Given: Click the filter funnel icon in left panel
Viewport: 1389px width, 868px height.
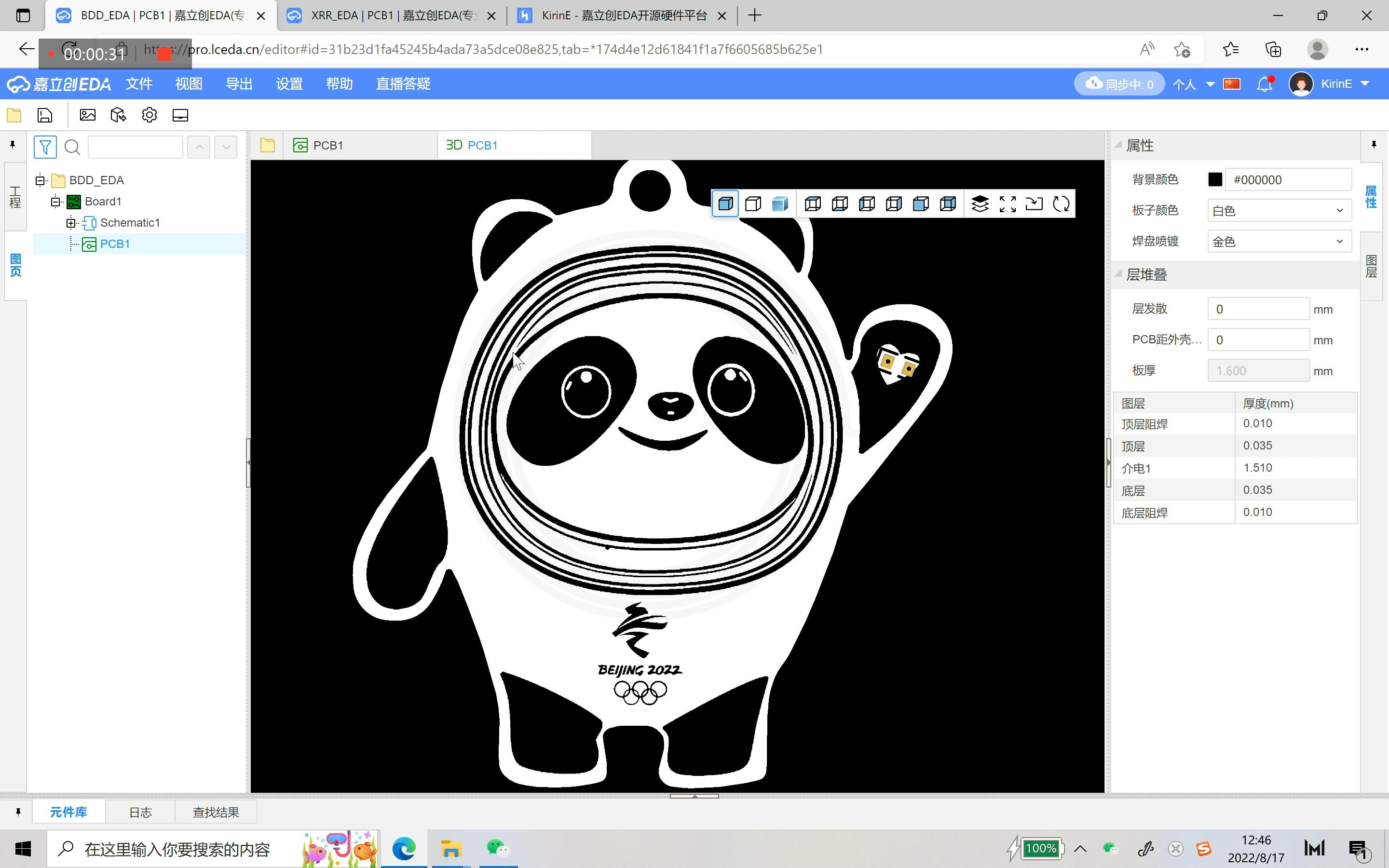Looking at the screenshot, I should (45, 147).
